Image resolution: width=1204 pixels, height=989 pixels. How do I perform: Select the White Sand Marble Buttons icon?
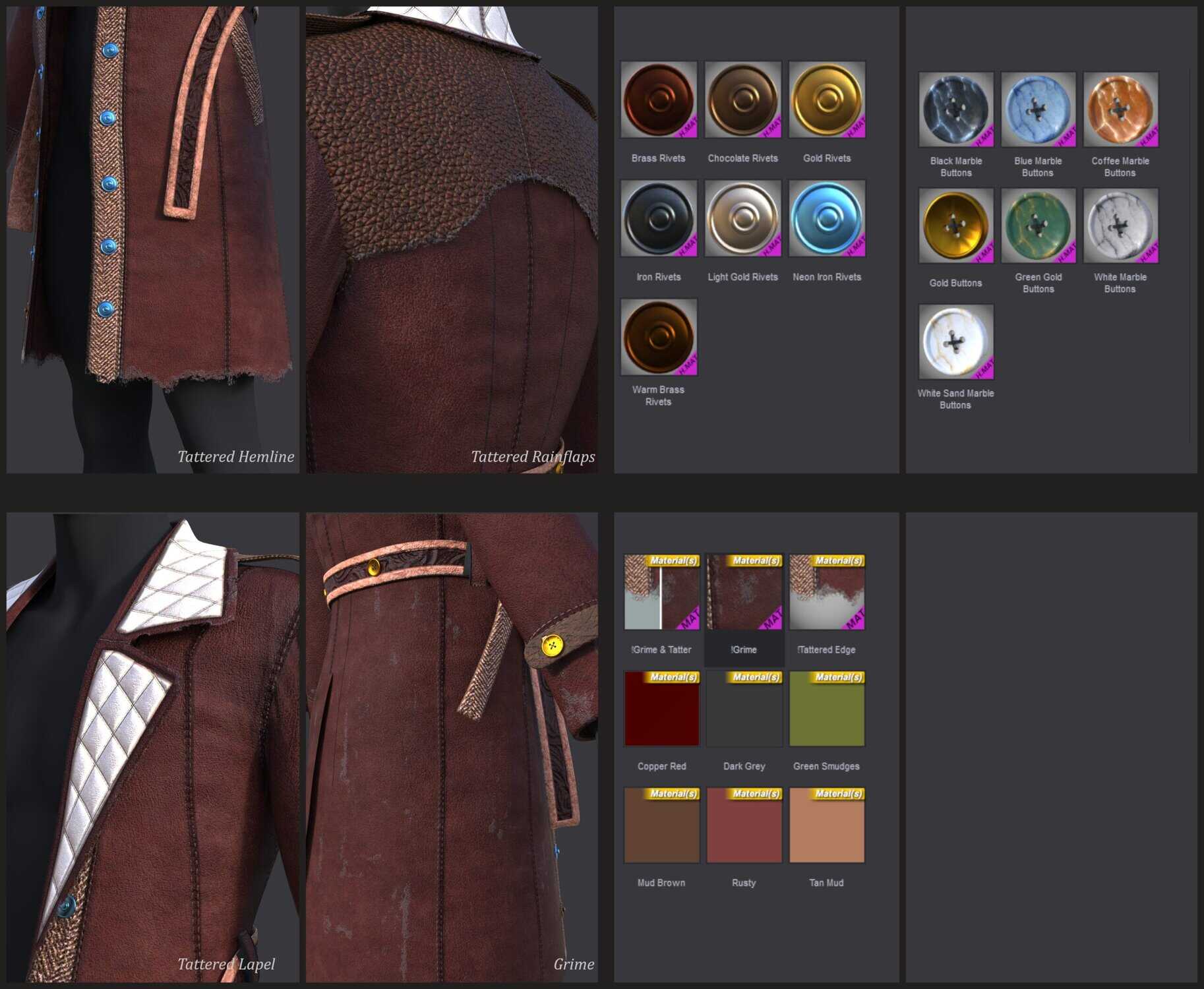pos(955,342)
